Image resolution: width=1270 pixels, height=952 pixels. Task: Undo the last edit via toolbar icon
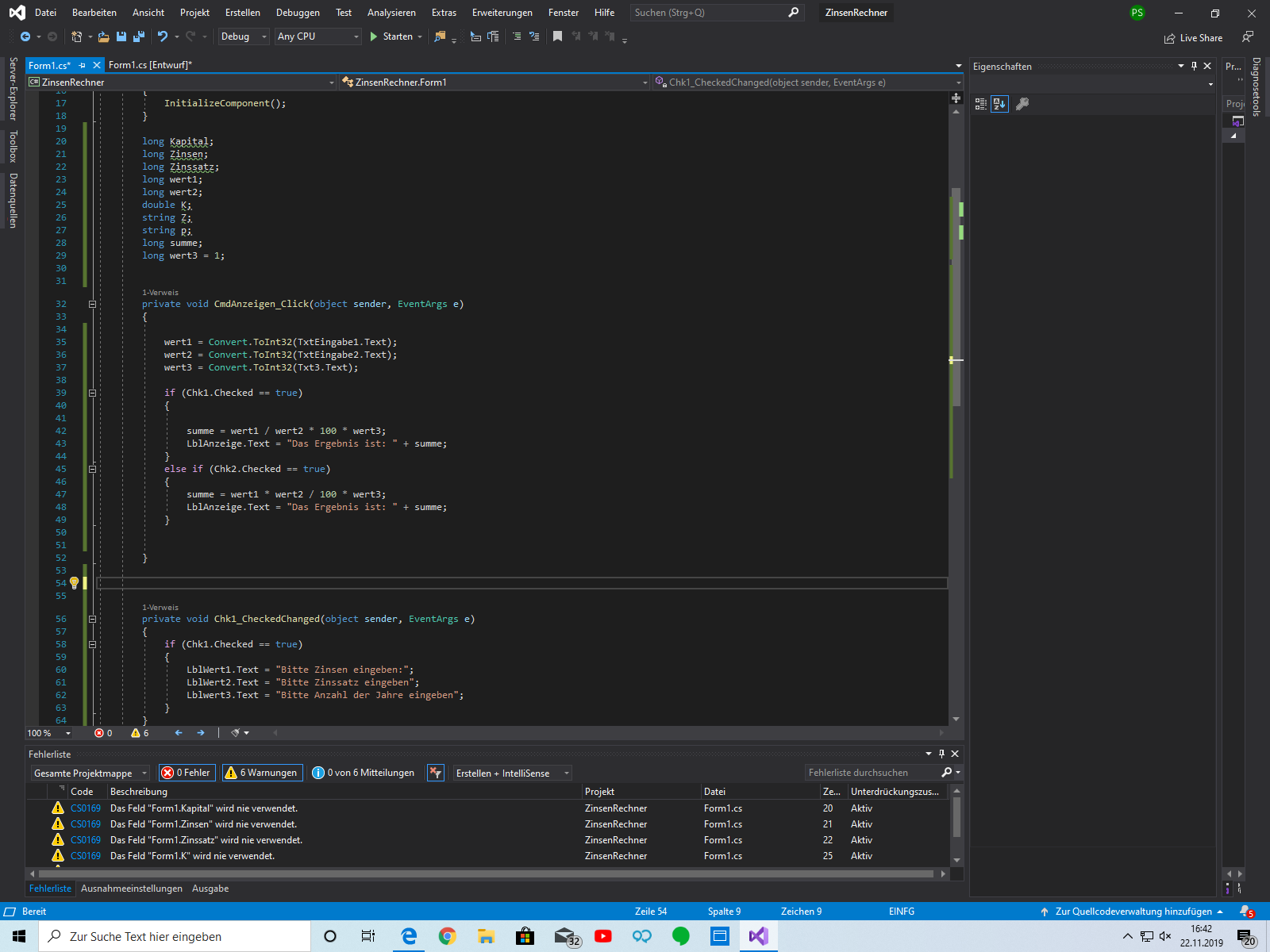click(163, 36)
